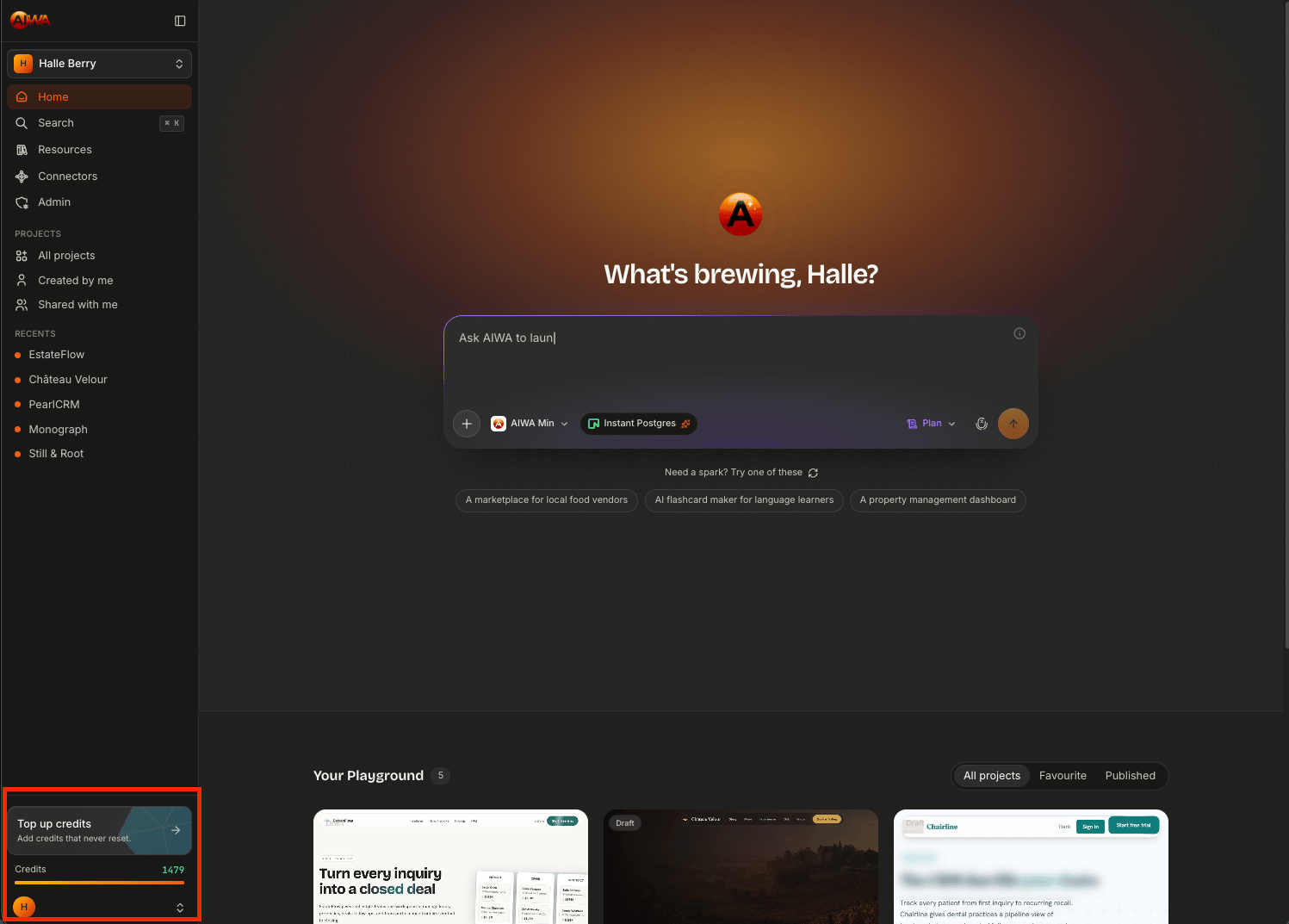This screenshot has height=924, width=1289.
Task: Open the Plan mode dropdown
Action: (x=932, y=424)
